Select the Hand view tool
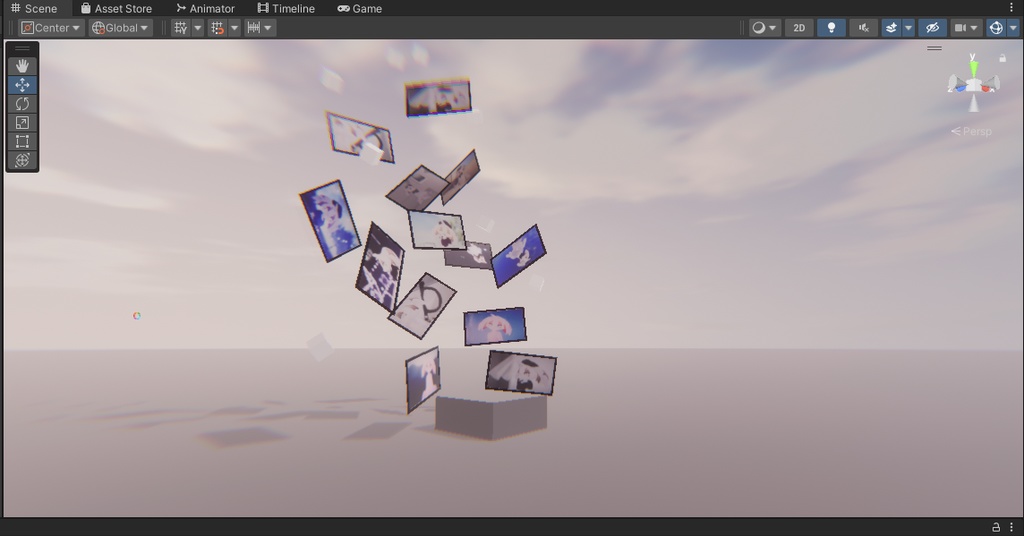Image resolution: width=1024 pixels, height=536 pixels. point(22,65)
